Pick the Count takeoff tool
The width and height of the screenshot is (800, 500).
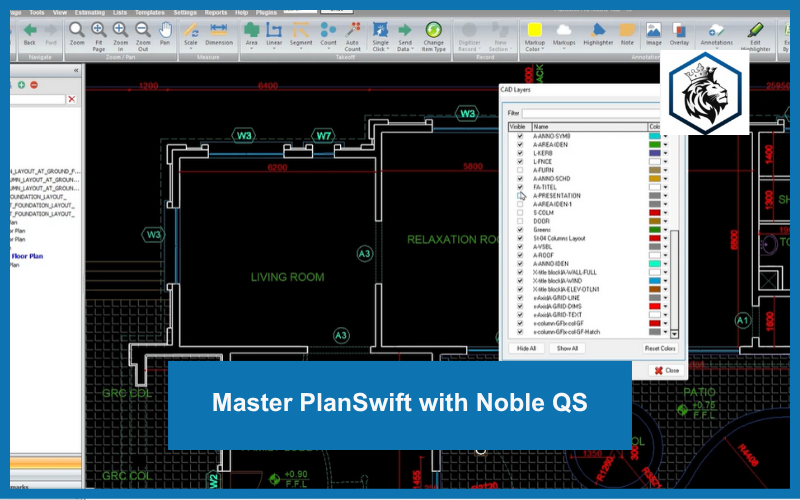(x=328, y=32)
